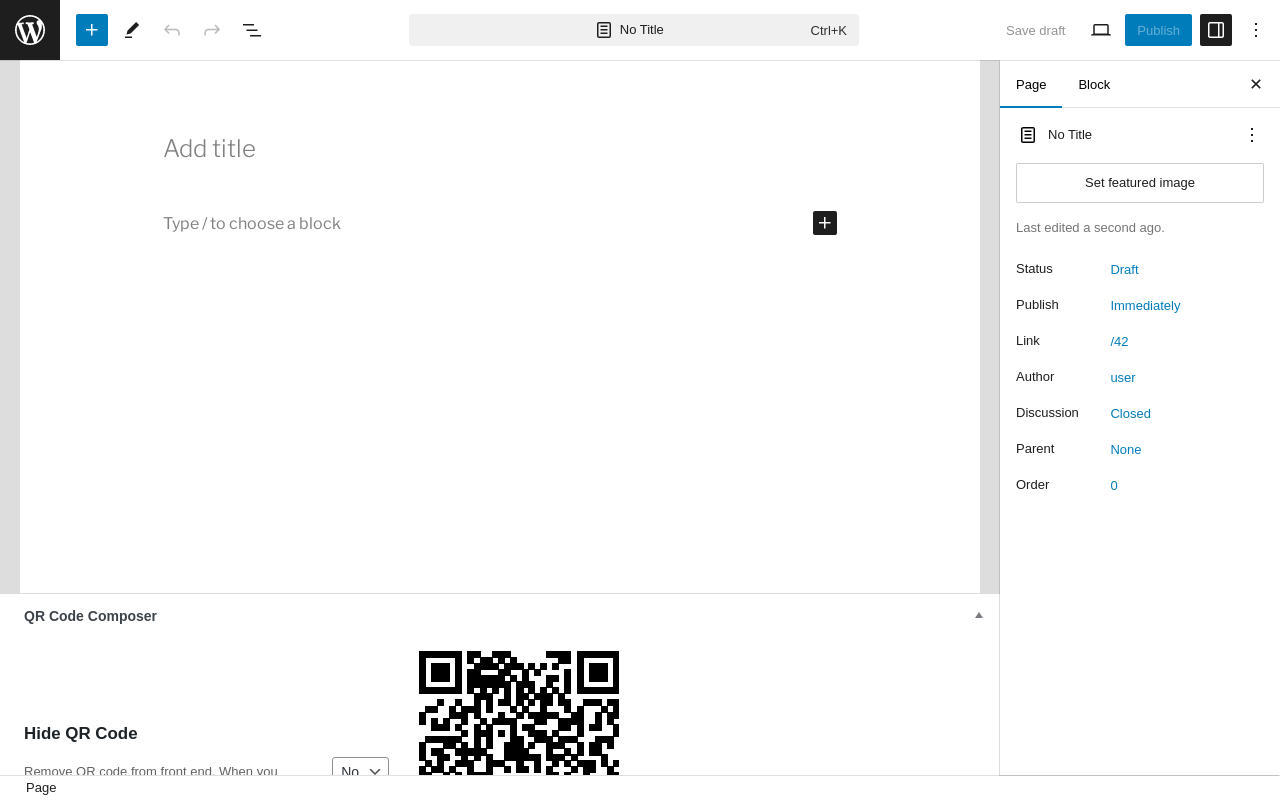Change the None parent page
The image size is (1280, 800).
click(1126, 449)
